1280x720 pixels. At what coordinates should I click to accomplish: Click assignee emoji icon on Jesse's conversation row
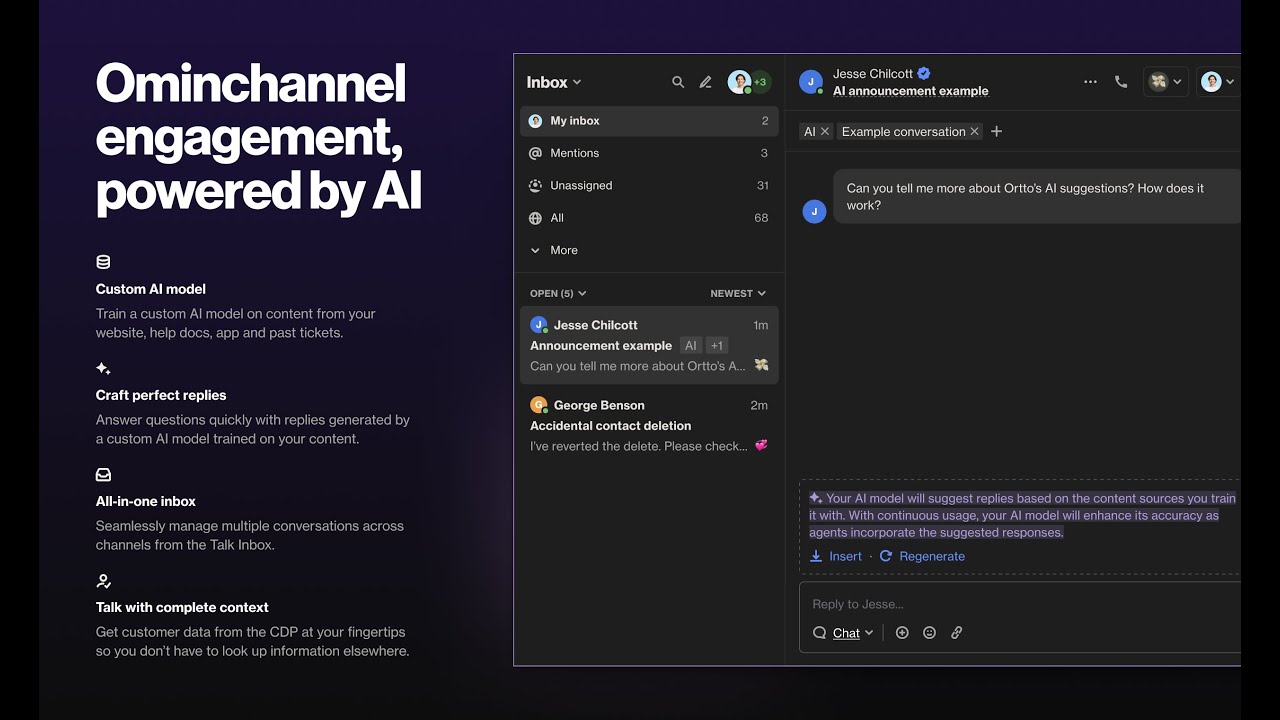[761, 365]
